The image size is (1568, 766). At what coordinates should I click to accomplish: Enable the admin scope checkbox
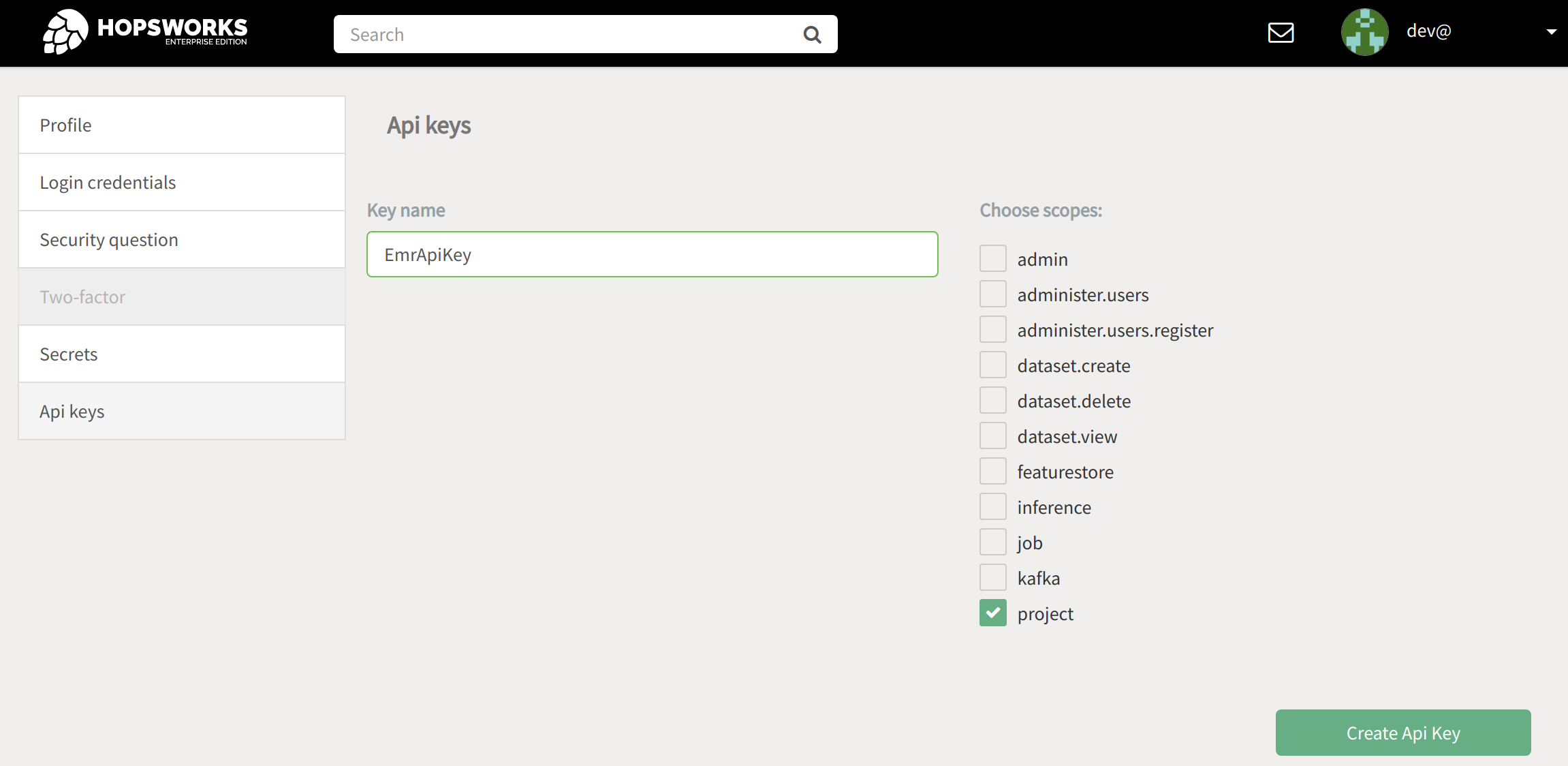click(992, 258)
